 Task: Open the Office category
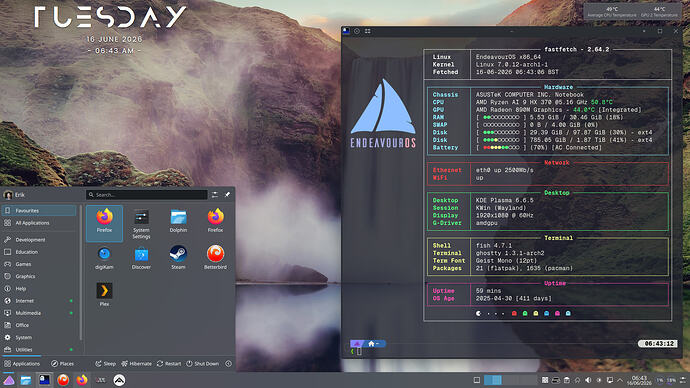[x=39, y=325]
